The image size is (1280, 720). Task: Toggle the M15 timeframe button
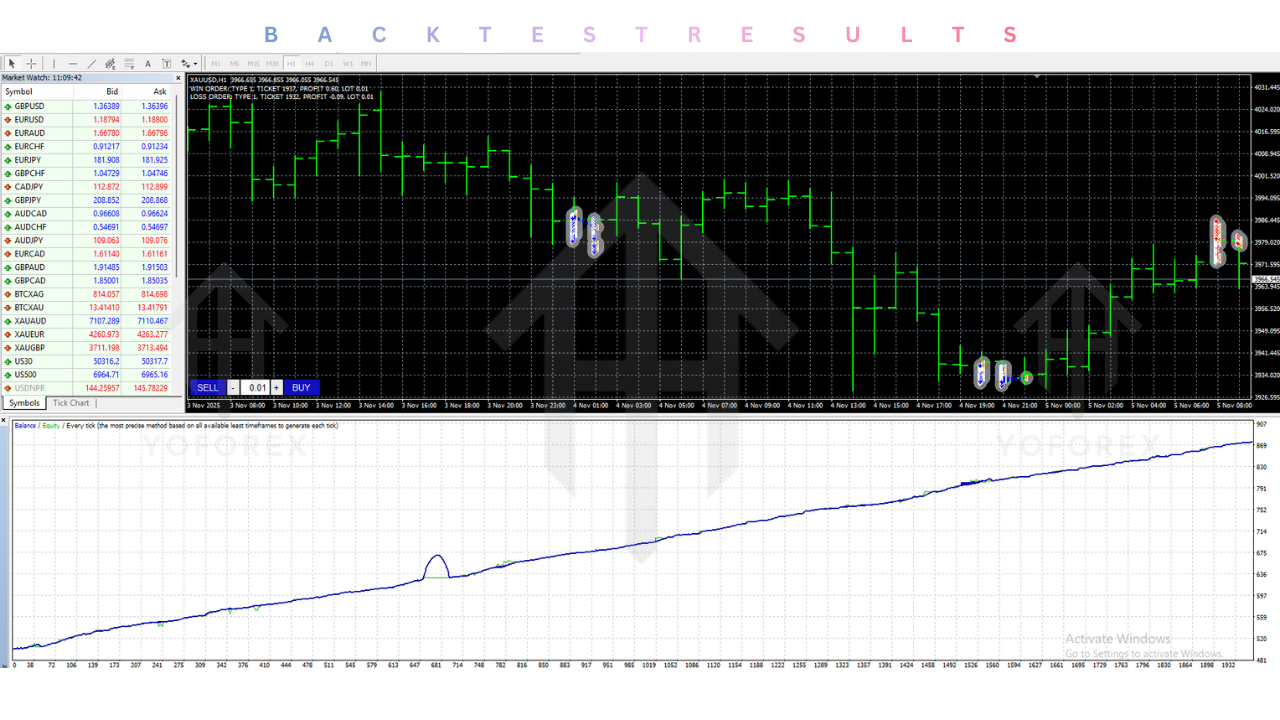pos(254,63)
